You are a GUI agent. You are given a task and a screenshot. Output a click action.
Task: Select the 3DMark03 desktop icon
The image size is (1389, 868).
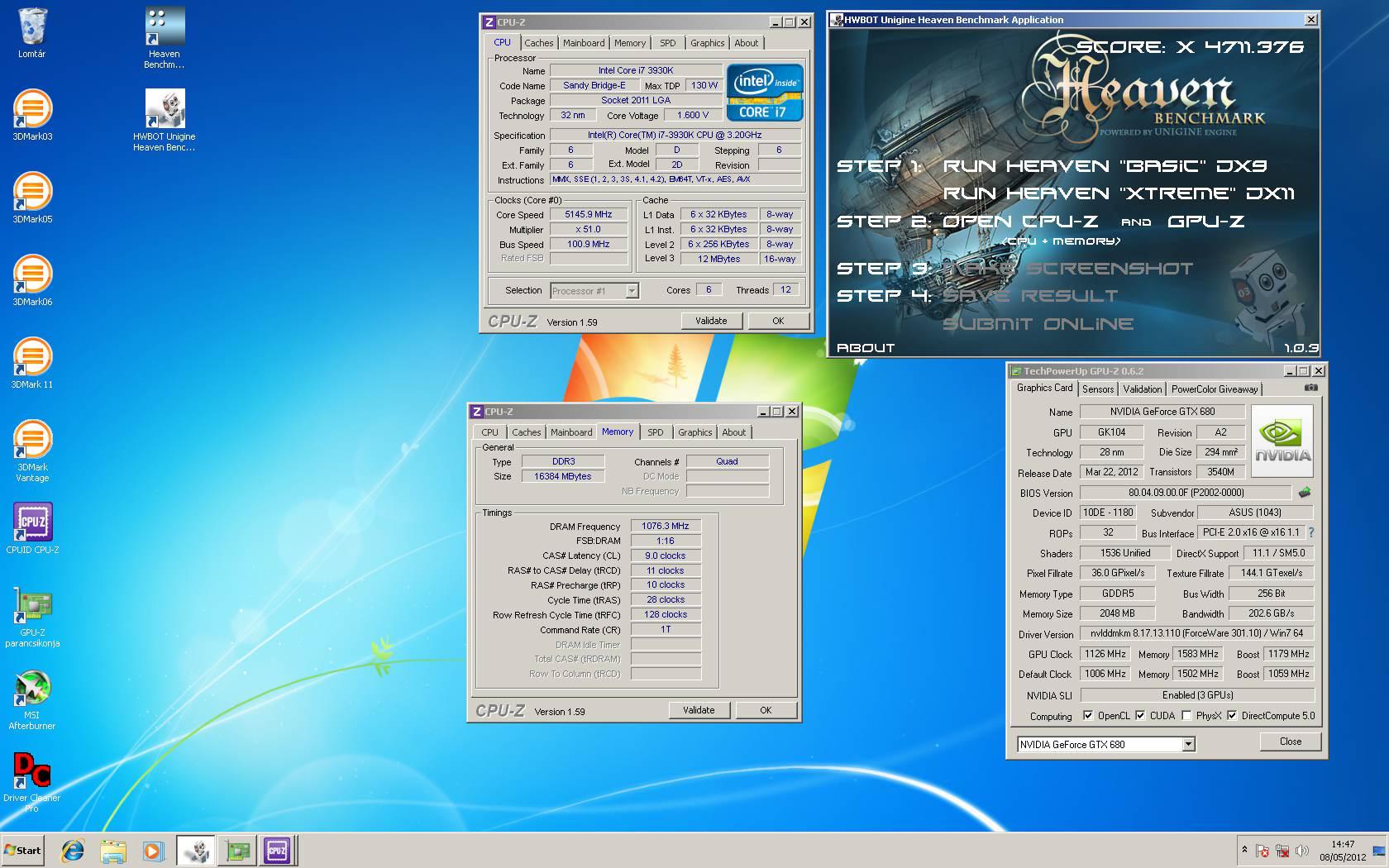[32, 115]
